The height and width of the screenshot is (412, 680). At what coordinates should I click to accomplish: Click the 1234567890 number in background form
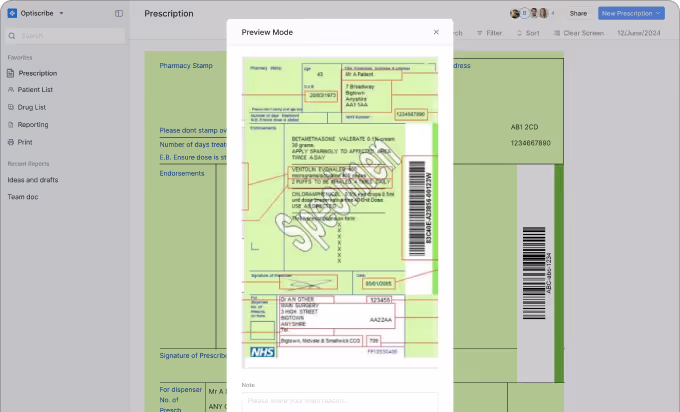click(530, 143)
